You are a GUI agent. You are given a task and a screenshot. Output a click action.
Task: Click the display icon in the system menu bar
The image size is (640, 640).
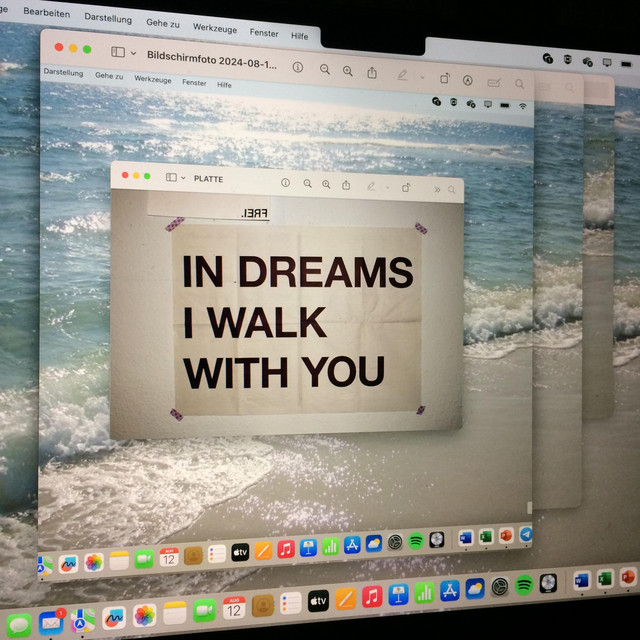click(607, 62)
